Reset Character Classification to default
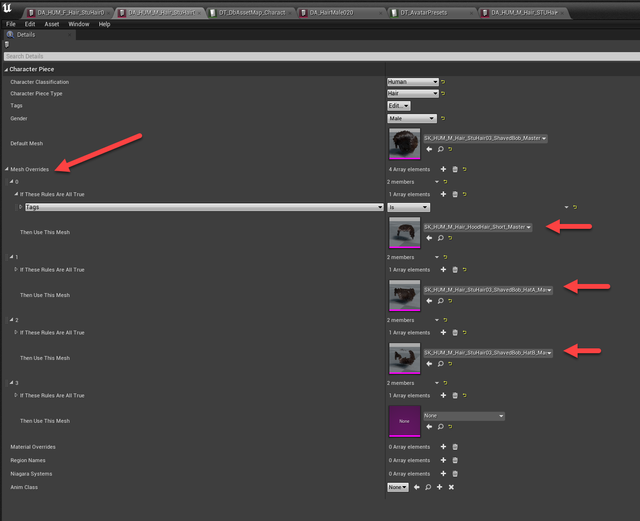640x521 pixels. point(443,82)
